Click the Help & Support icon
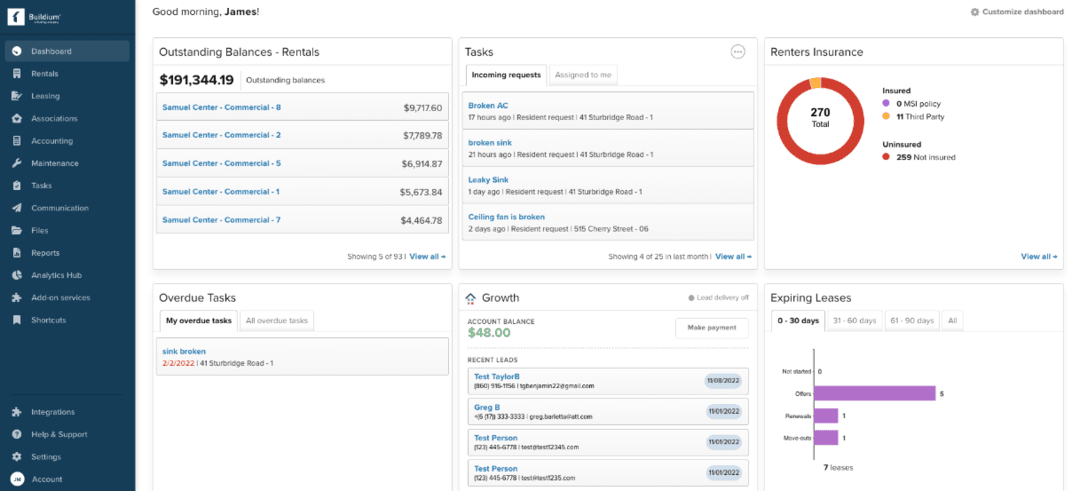 pyautogui.click(x=17, y=434)
